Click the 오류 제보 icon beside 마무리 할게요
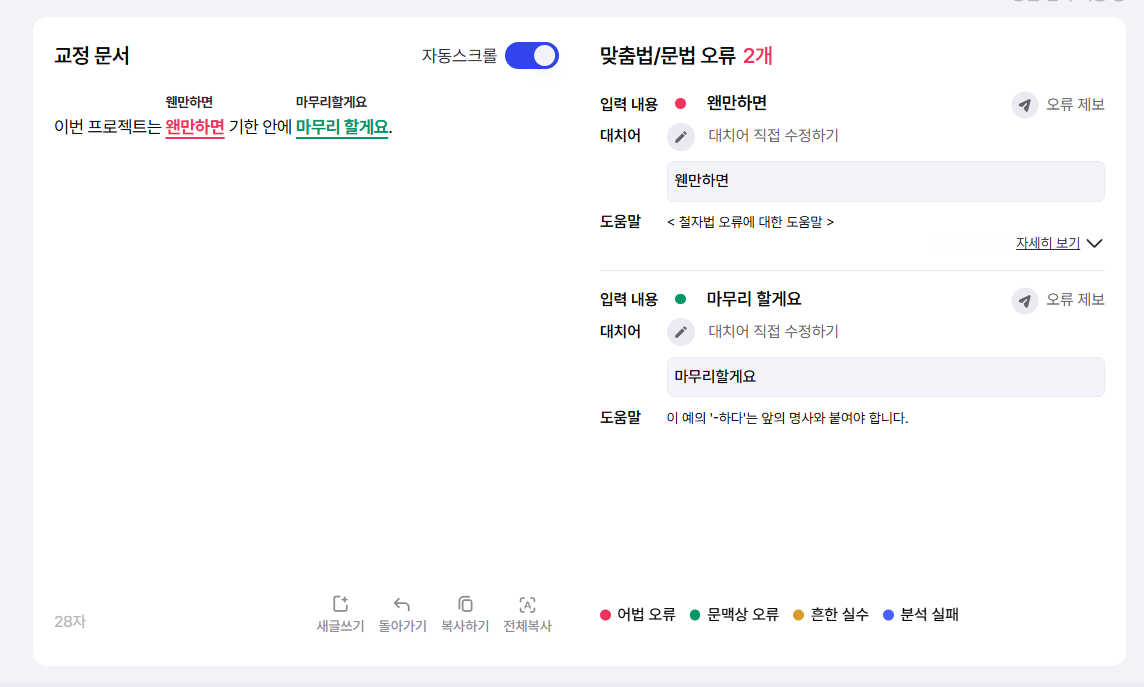Screen dimensions: 1144x687 click(x=1024, y=301)
